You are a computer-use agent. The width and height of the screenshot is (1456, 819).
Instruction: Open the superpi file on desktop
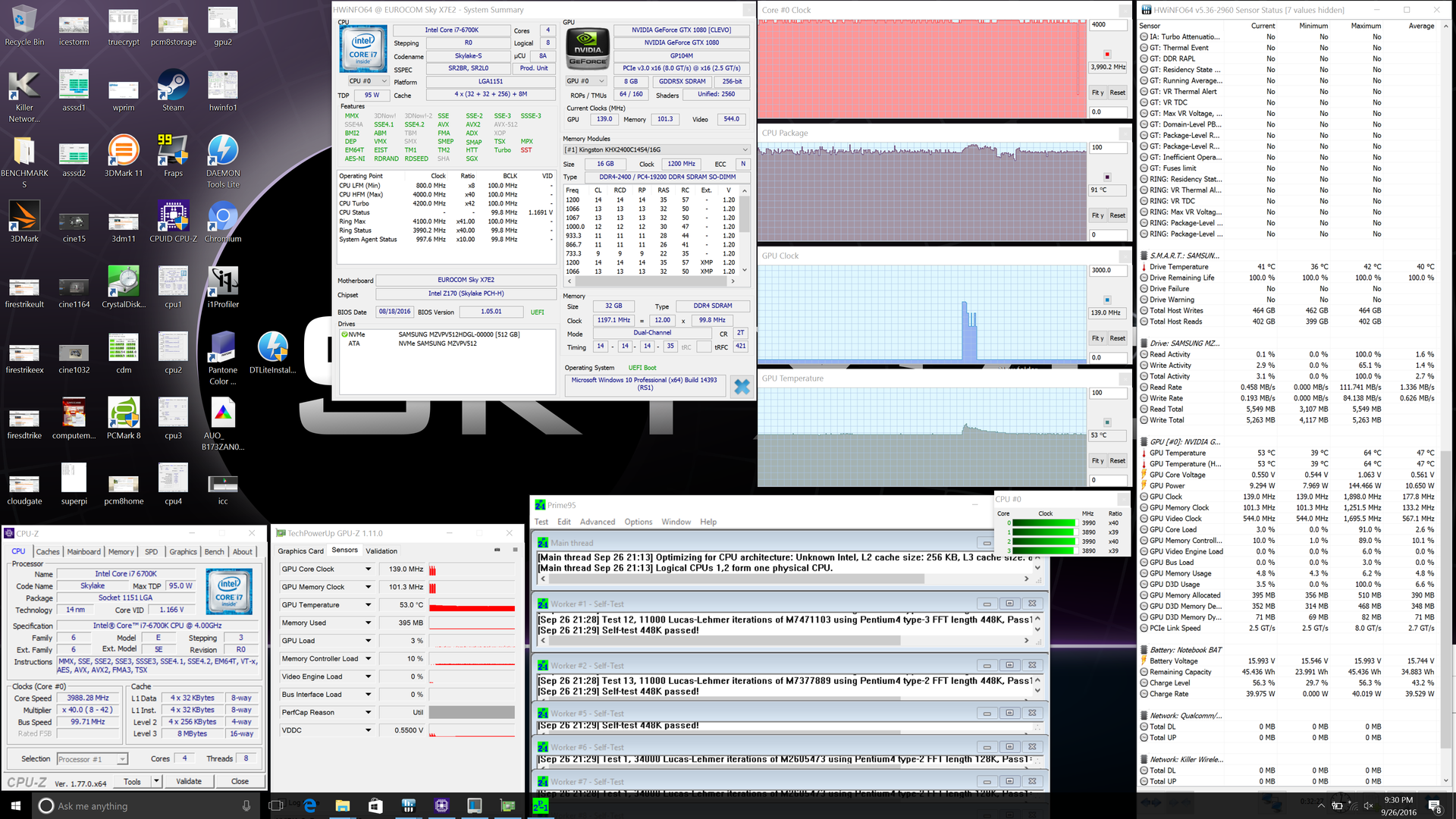click(74, 484)
